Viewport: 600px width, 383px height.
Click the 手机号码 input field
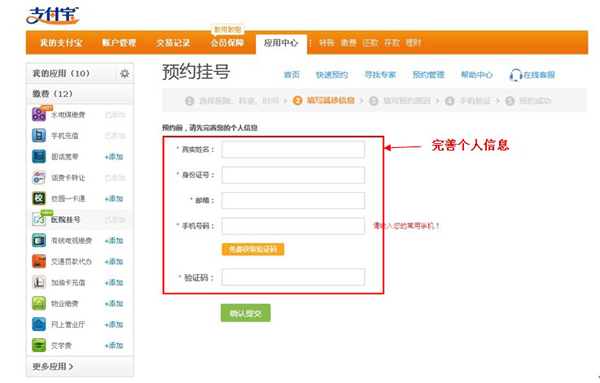[293, 226]
